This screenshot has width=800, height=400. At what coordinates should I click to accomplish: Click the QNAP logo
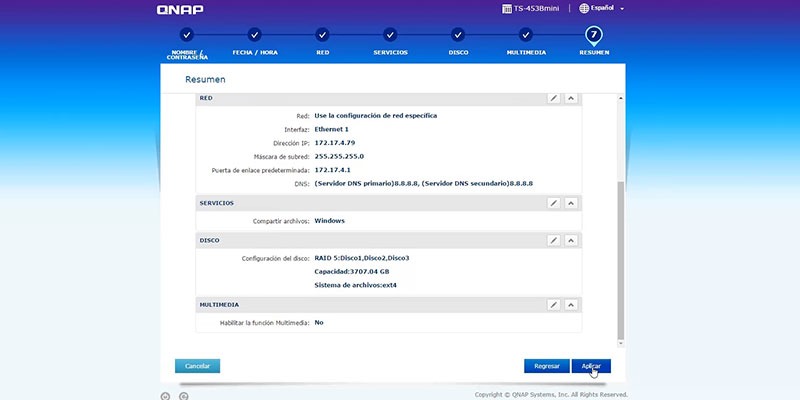click(x=180, y=9)
